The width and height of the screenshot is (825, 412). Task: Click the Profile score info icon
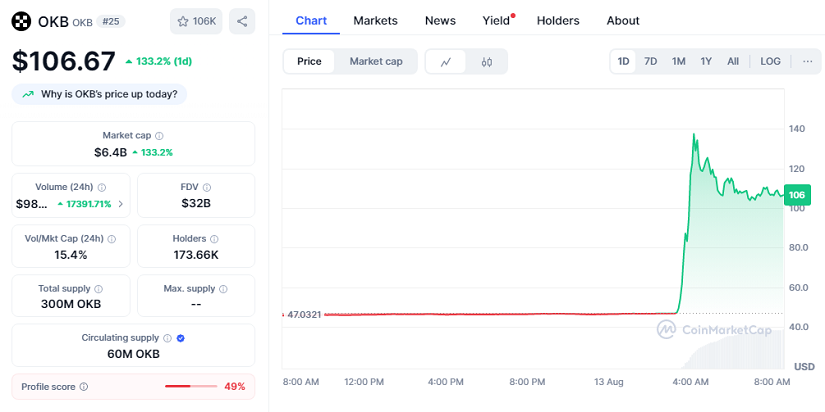[84, 387]
